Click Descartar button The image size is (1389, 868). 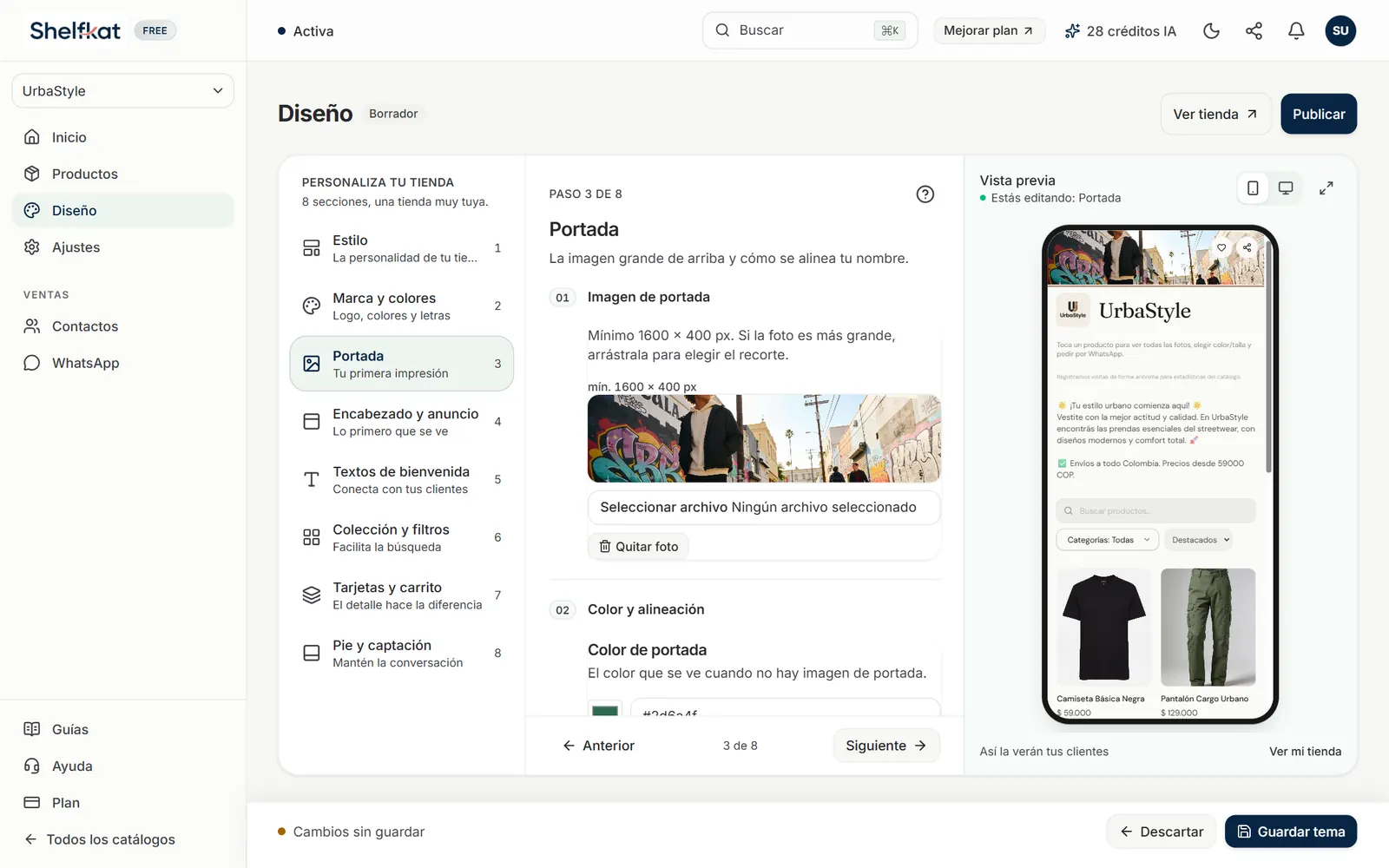pyautogui.click(x=1161, y=832)
